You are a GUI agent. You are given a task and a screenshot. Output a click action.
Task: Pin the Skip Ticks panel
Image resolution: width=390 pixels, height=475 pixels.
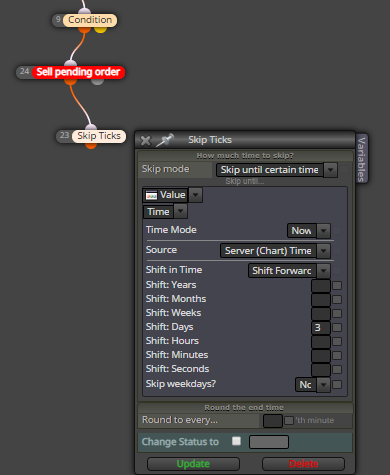tap(165, 140)
